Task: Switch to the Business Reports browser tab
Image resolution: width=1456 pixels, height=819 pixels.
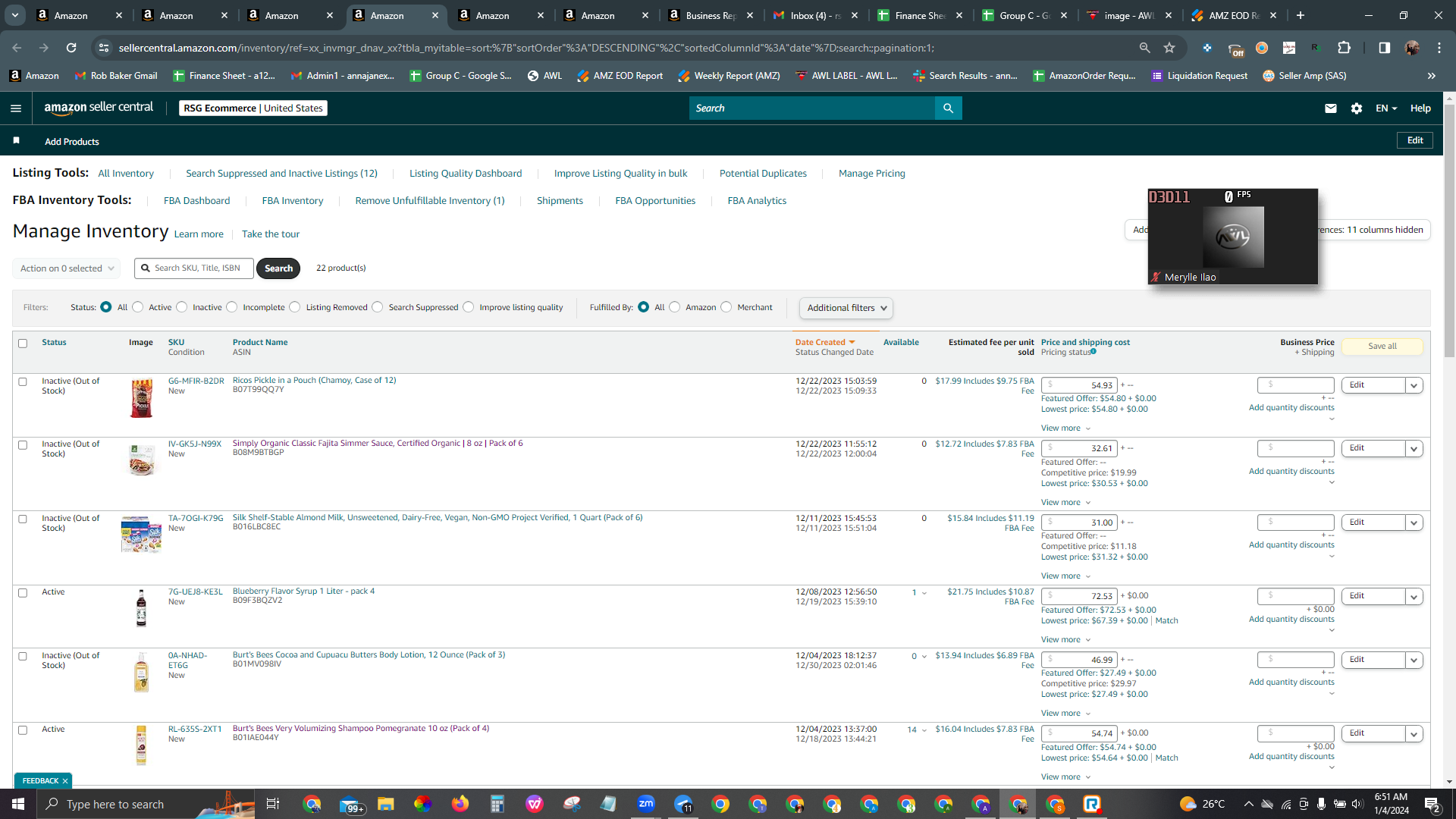Action: [710, 15]
